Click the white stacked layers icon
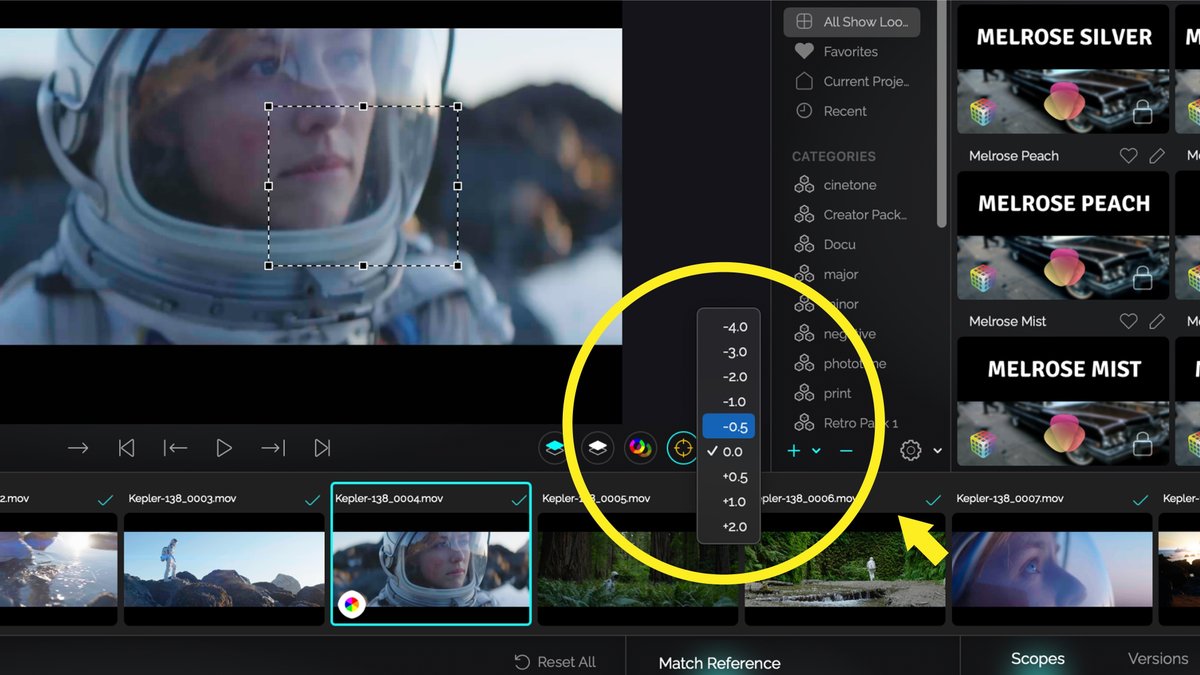1200x675 pixels. click(597, 448)
